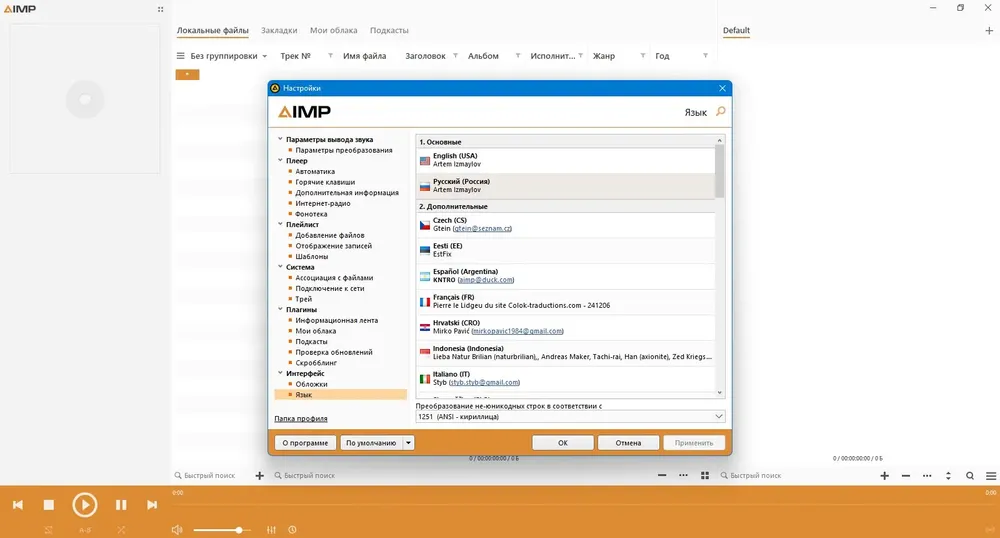
Task: Select Czech (CS) language
Action: 566,225
